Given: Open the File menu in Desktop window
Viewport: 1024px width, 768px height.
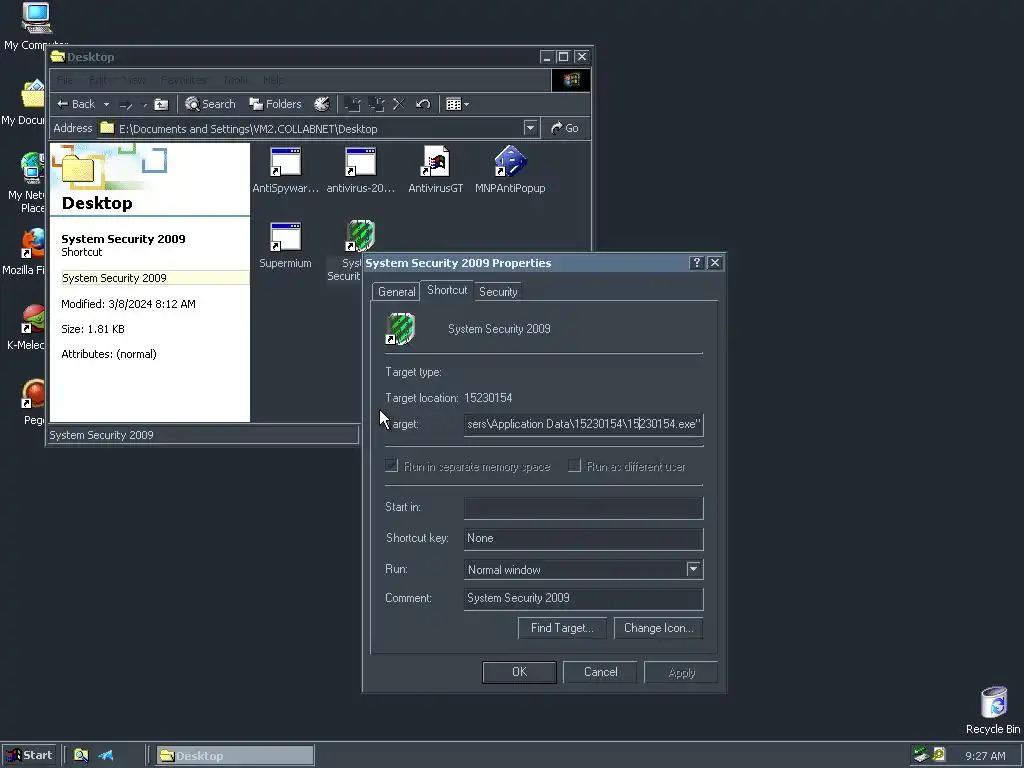Looking at the screenshot, I should (65, 80).
